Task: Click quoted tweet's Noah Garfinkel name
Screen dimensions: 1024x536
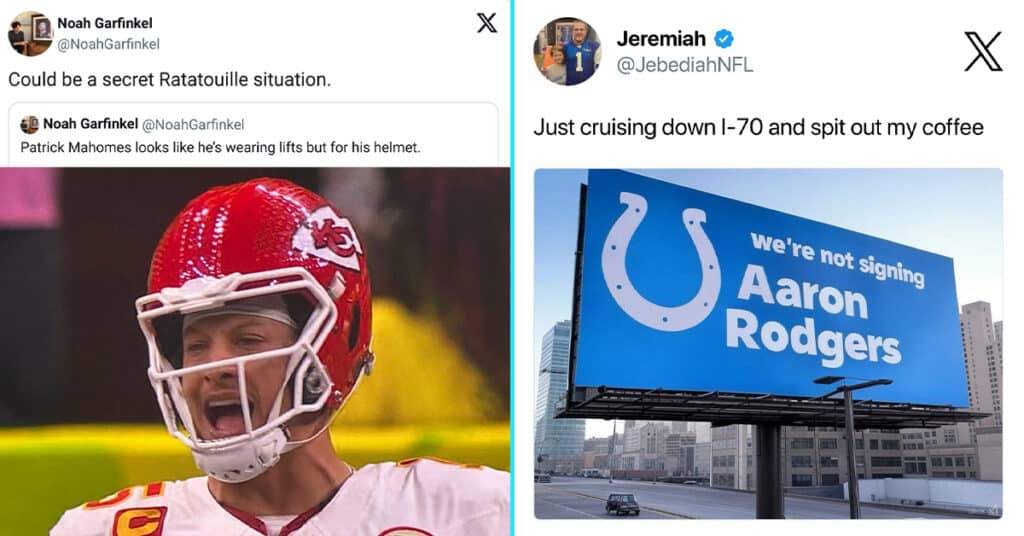Action: point(90,124)
